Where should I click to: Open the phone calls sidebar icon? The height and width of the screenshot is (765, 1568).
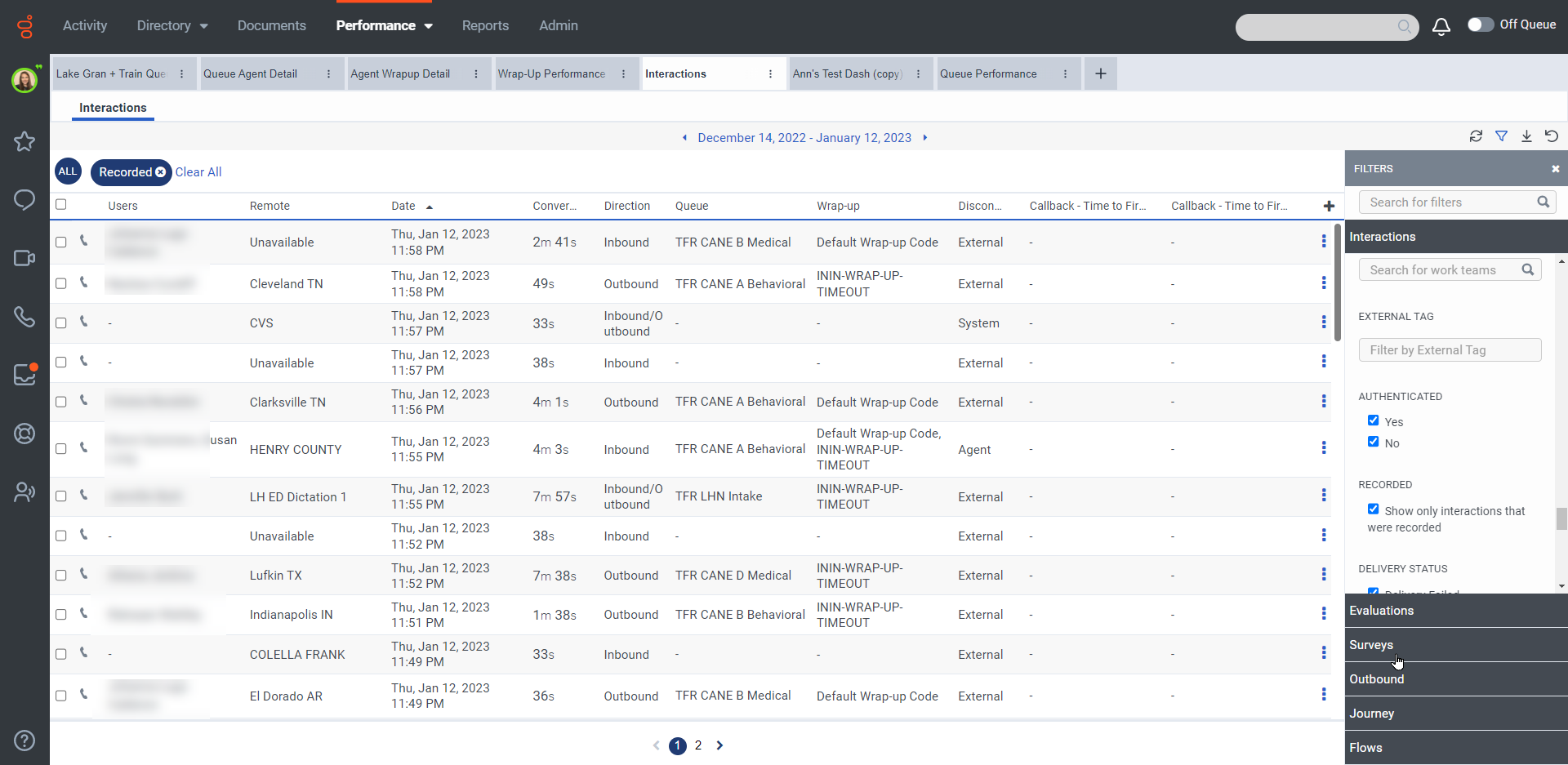click(24, 317)
